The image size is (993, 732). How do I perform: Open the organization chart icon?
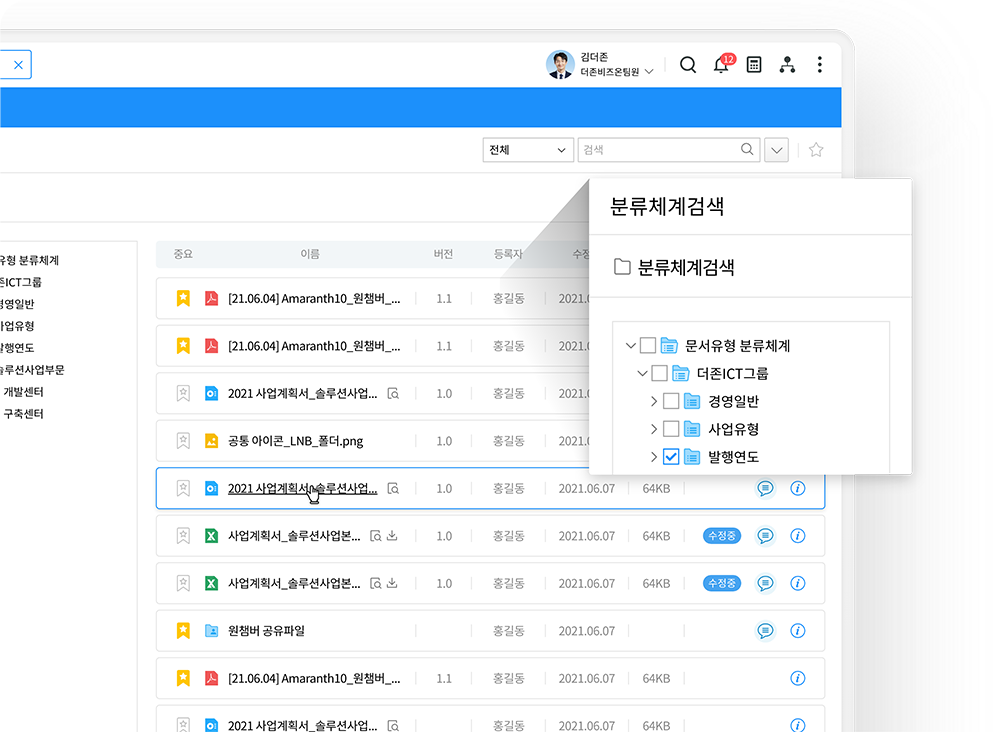[787, 65]
